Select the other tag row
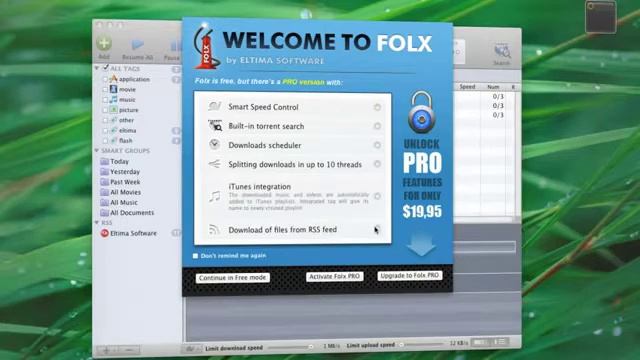Image resolution: width=640 pixels, height=360 pixels. pos(126,120)
